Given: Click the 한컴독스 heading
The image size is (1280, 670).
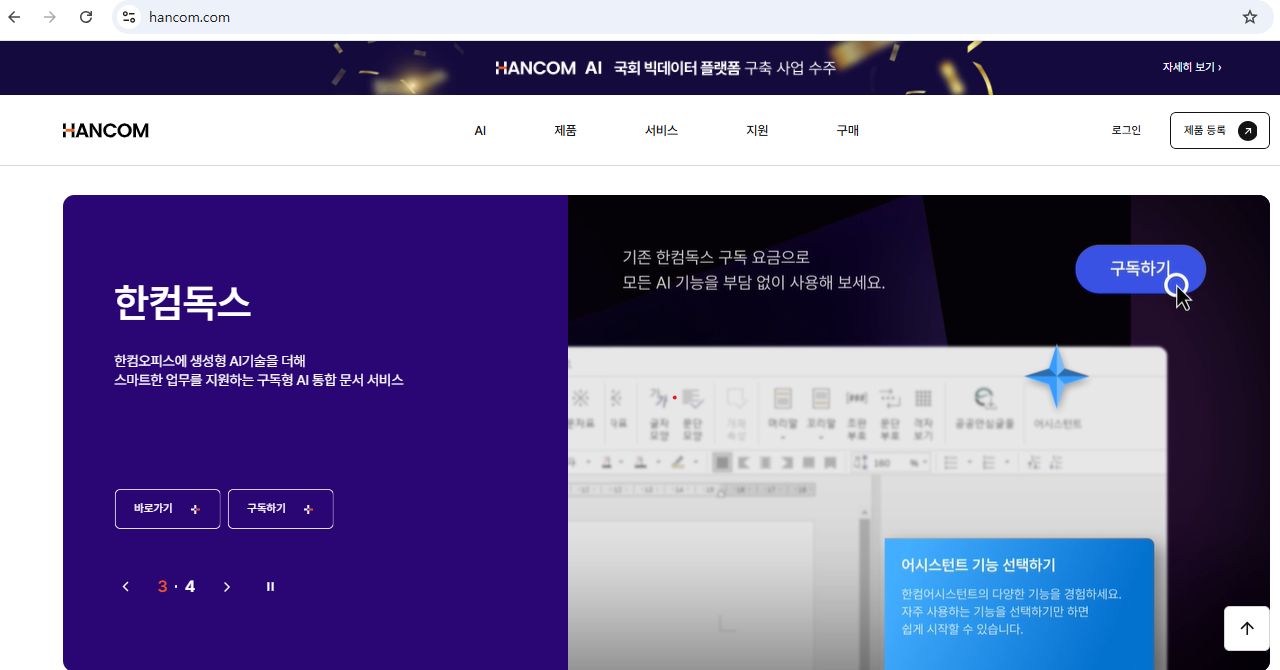Looking at the screenshot, I should pos(183,303).
